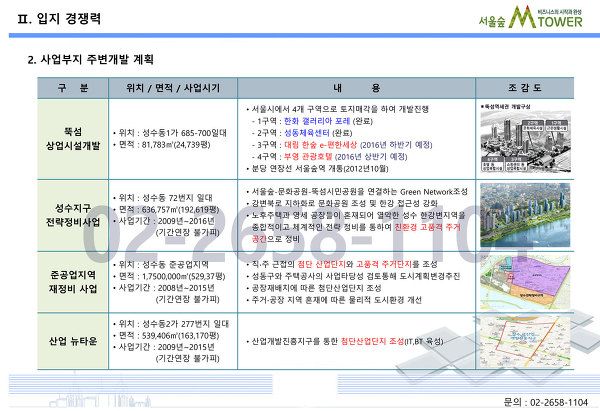This screenshot has height=411, width=600.
Task: Open the 성수지구 riverside rendering thumbnail
Action: click(x=525, y=215)
